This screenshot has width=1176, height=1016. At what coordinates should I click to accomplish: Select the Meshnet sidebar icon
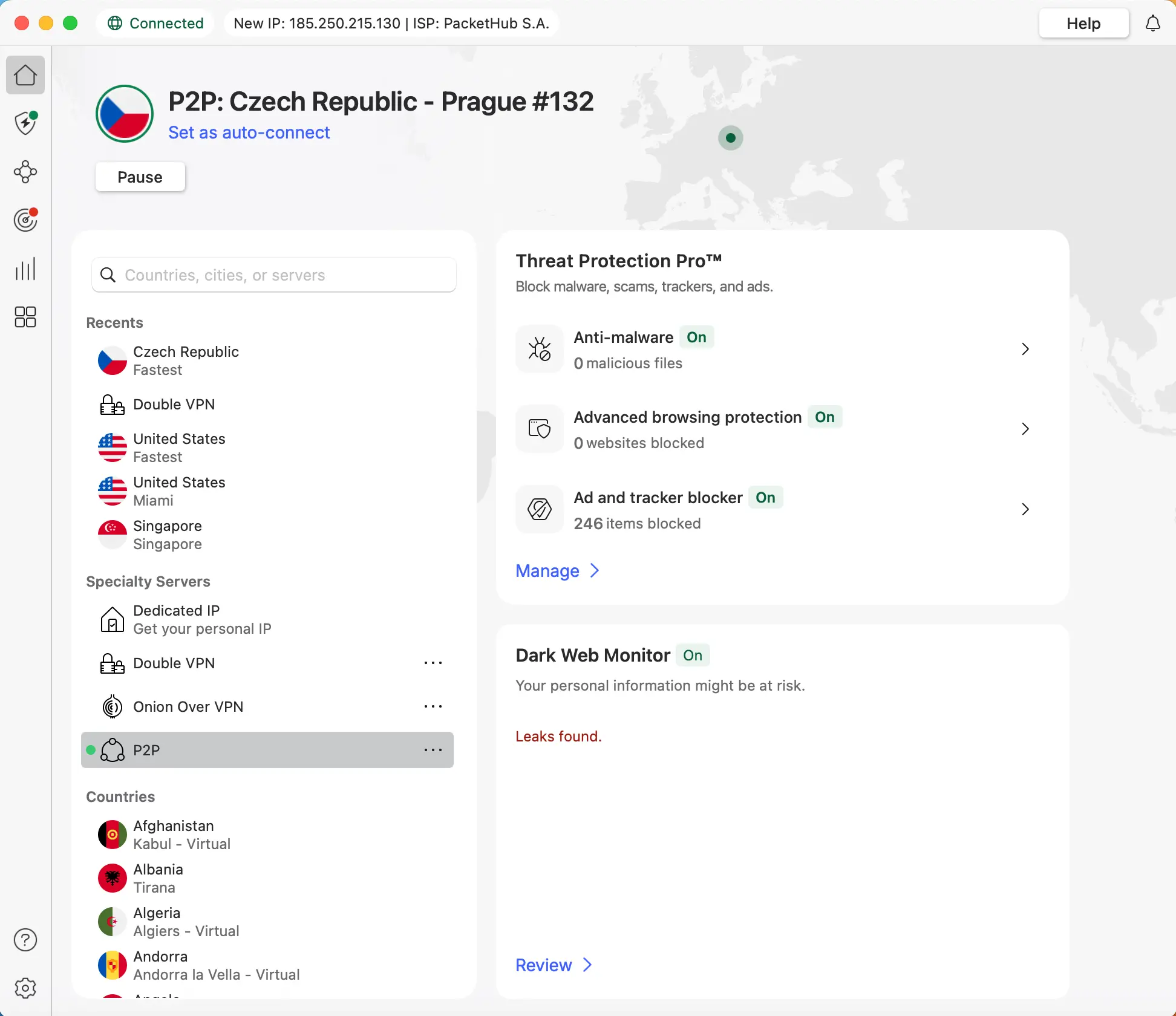coord(25,172)
